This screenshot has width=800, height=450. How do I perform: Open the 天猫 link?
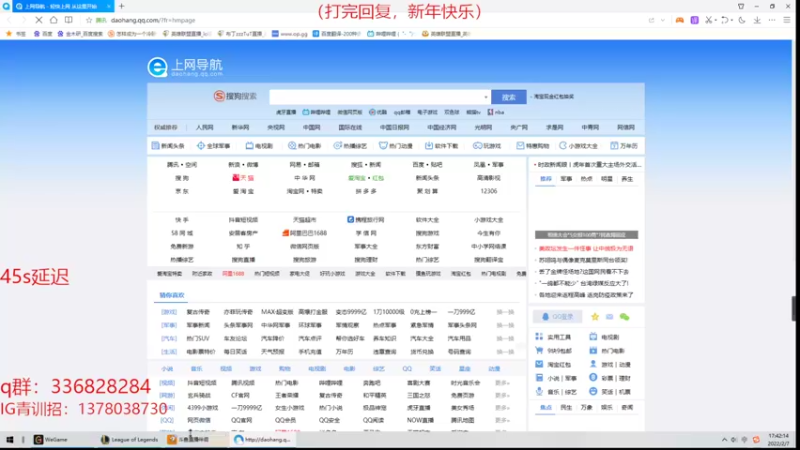[x=243, y=178]
